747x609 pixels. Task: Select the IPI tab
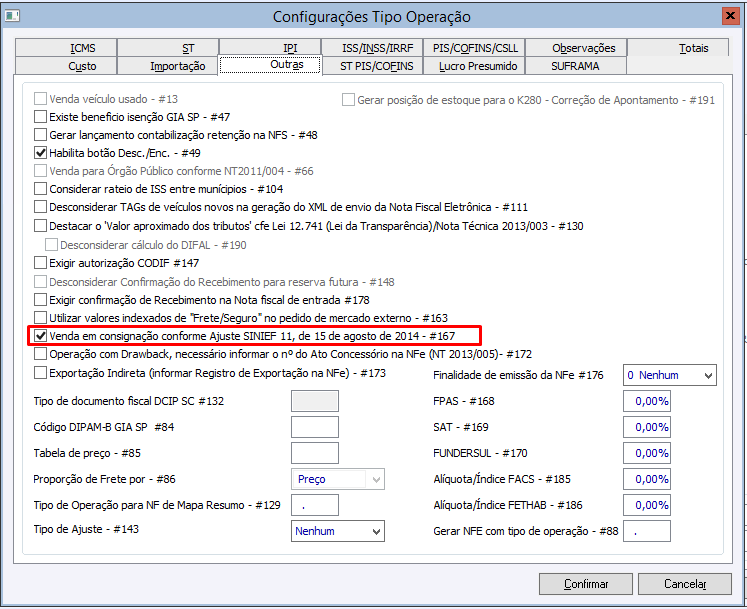(270, 48)
